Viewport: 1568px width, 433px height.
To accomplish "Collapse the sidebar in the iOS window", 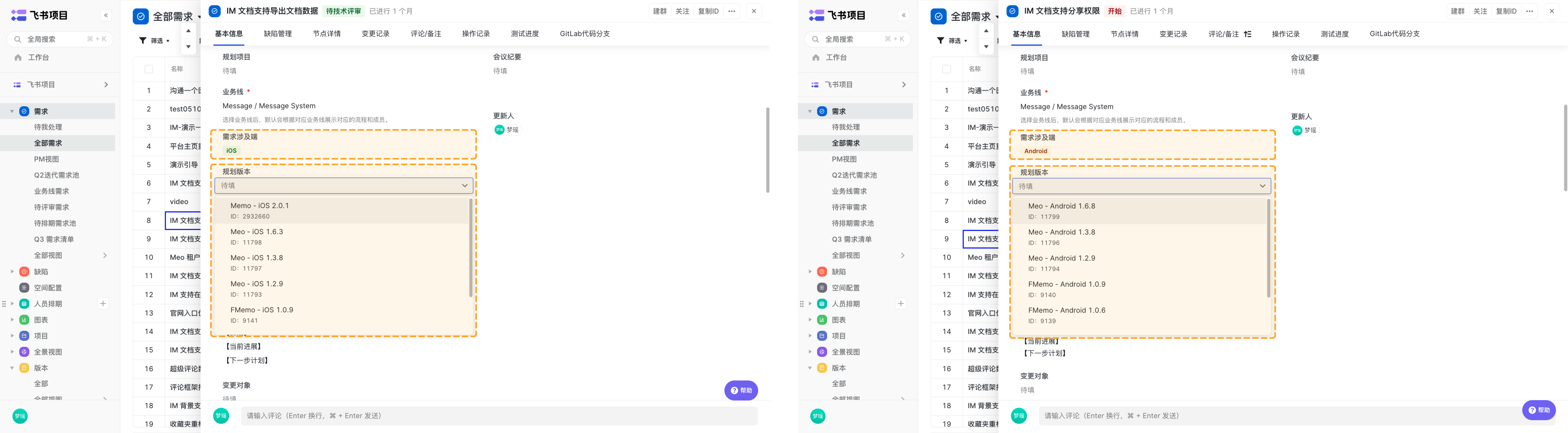I will [x=106, y=15].
